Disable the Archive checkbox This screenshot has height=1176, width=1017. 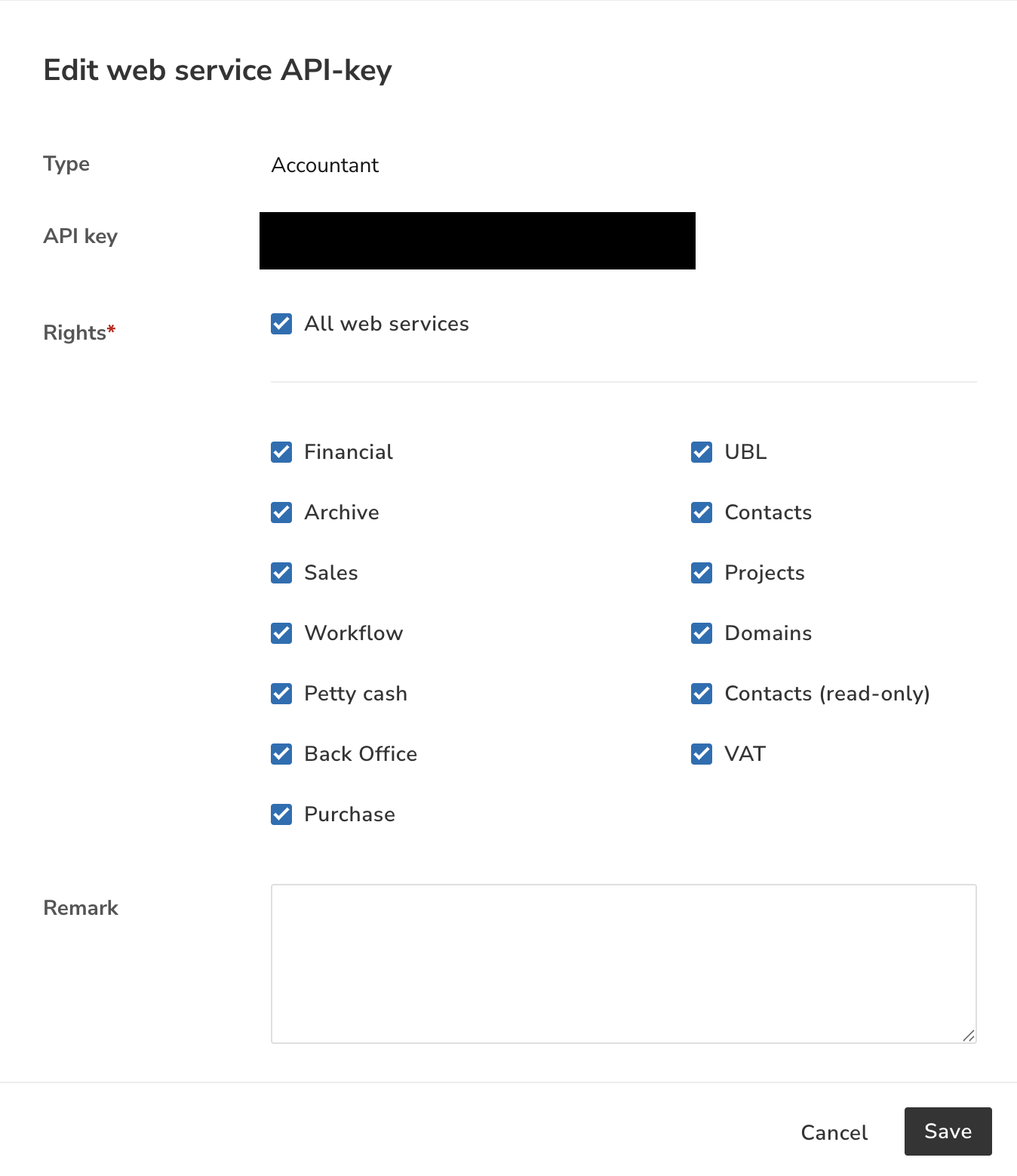[x=281, y=513]
